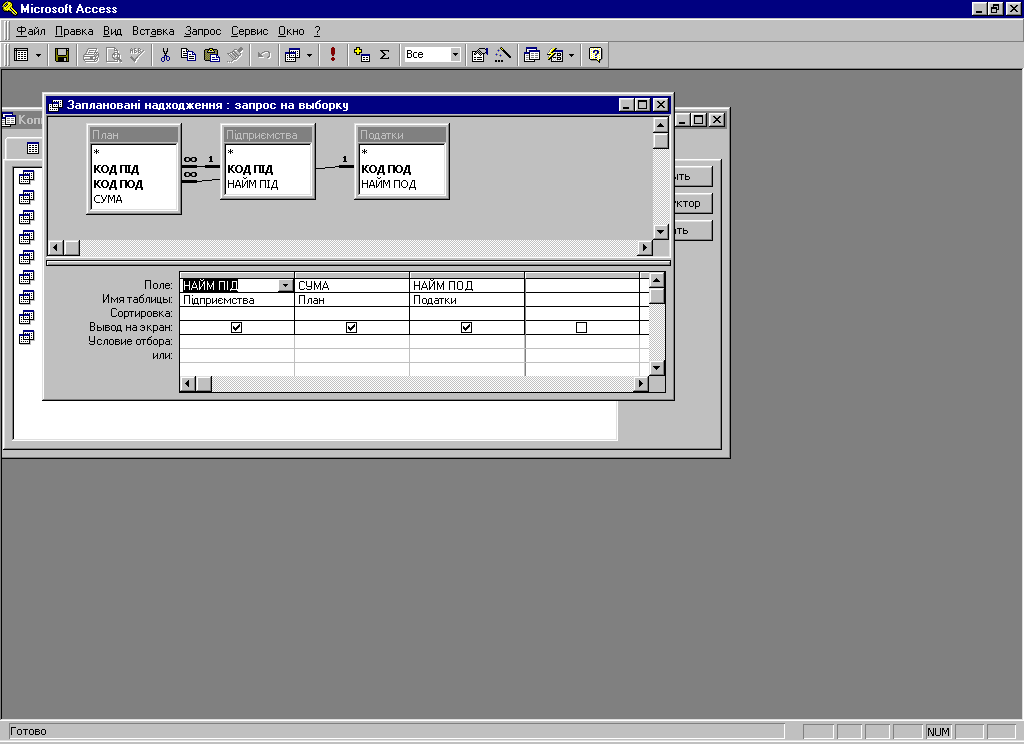This screenshot has width=1024, height=744.
Task: Click the New Object toolbar icon
Action: point(555,55)
